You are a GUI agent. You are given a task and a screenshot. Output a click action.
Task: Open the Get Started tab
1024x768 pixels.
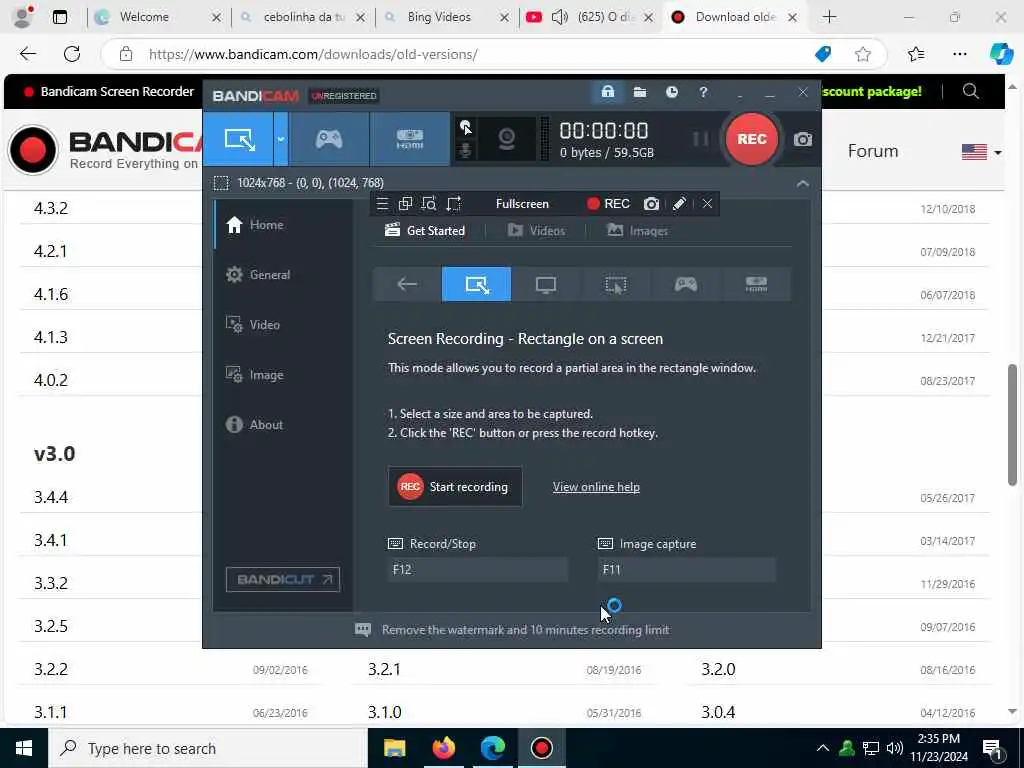point(424,231)
